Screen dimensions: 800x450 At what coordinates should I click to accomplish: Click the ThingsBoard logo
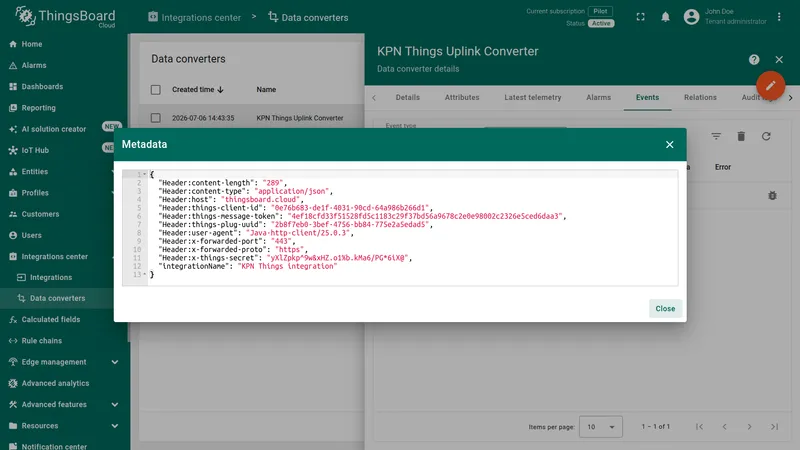(x=65, y=17)
